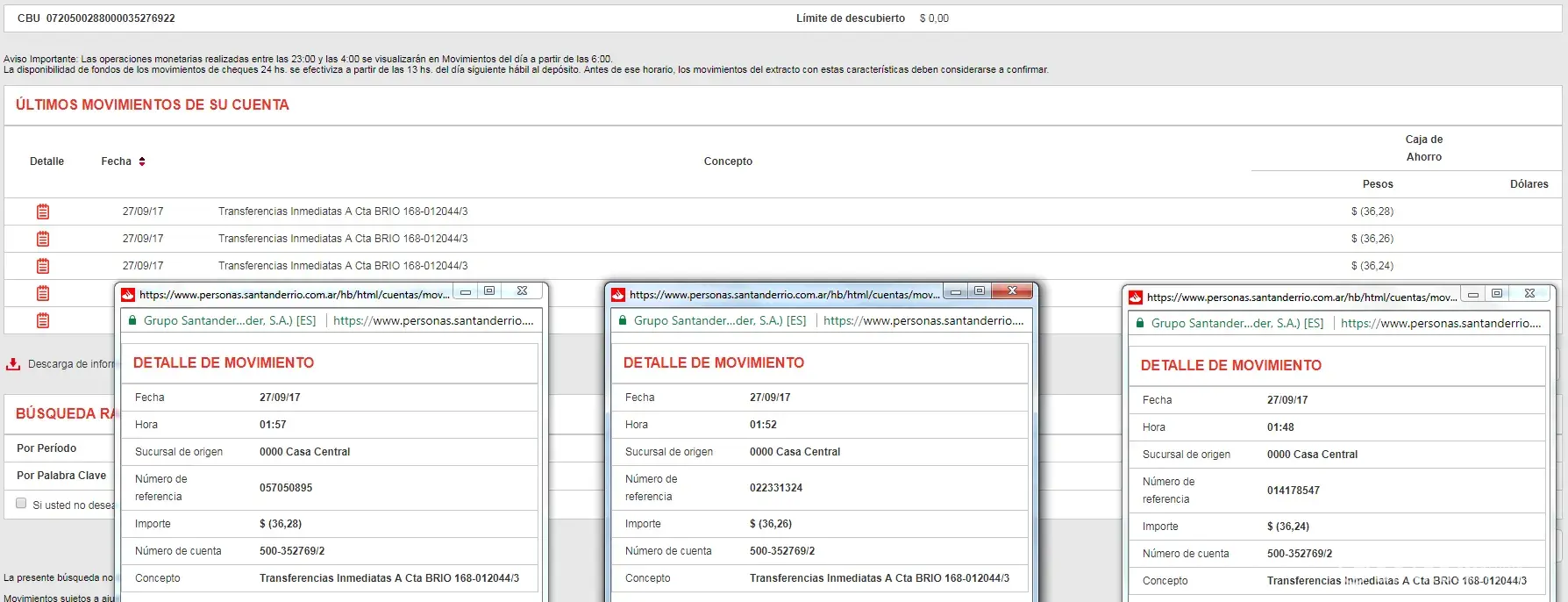Click the last detail icon in the movements list
Viewport: 1568px width, 602px height.
tap(43, 320)
